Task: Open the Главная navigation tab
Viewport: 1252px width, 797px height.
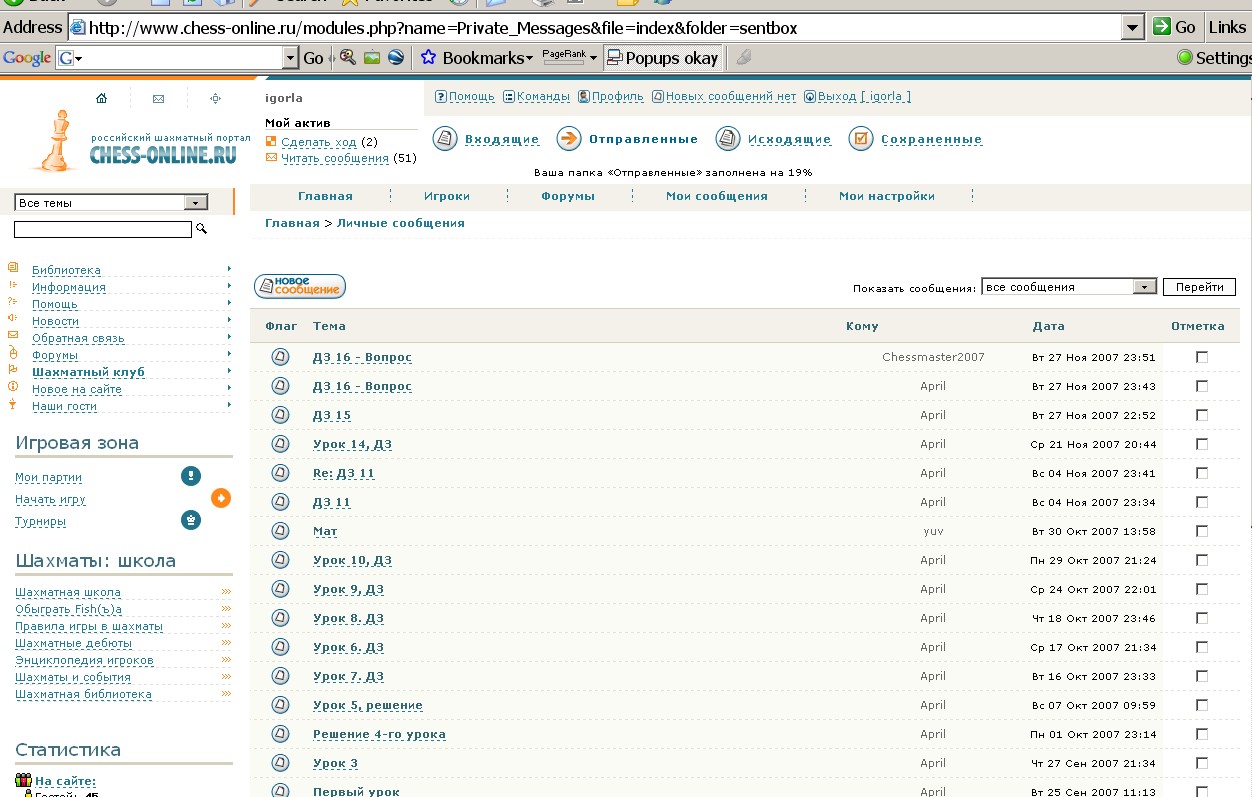Action: [x=325, y=196]
